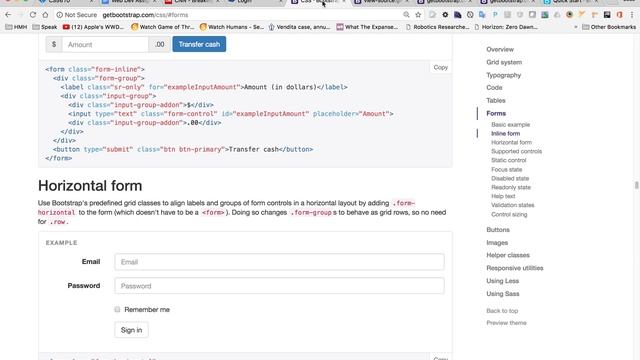Go to Using Sass in sidebar
Screen dimensions: 640x360
coord(503,294)
